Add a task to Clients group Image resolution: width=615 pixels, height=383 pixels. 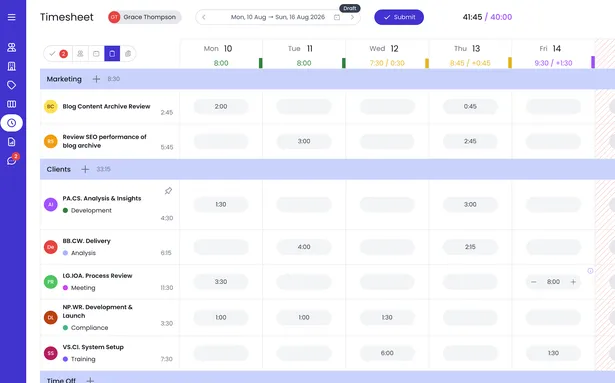tap(85, 170)
